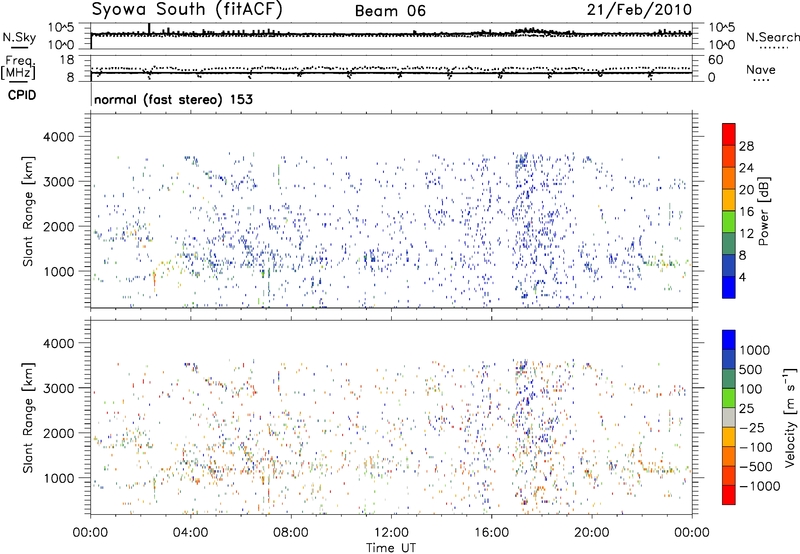Click the '08:00' time tick label
The width and height of the screenshot is (800, 554).
[291, 533]
